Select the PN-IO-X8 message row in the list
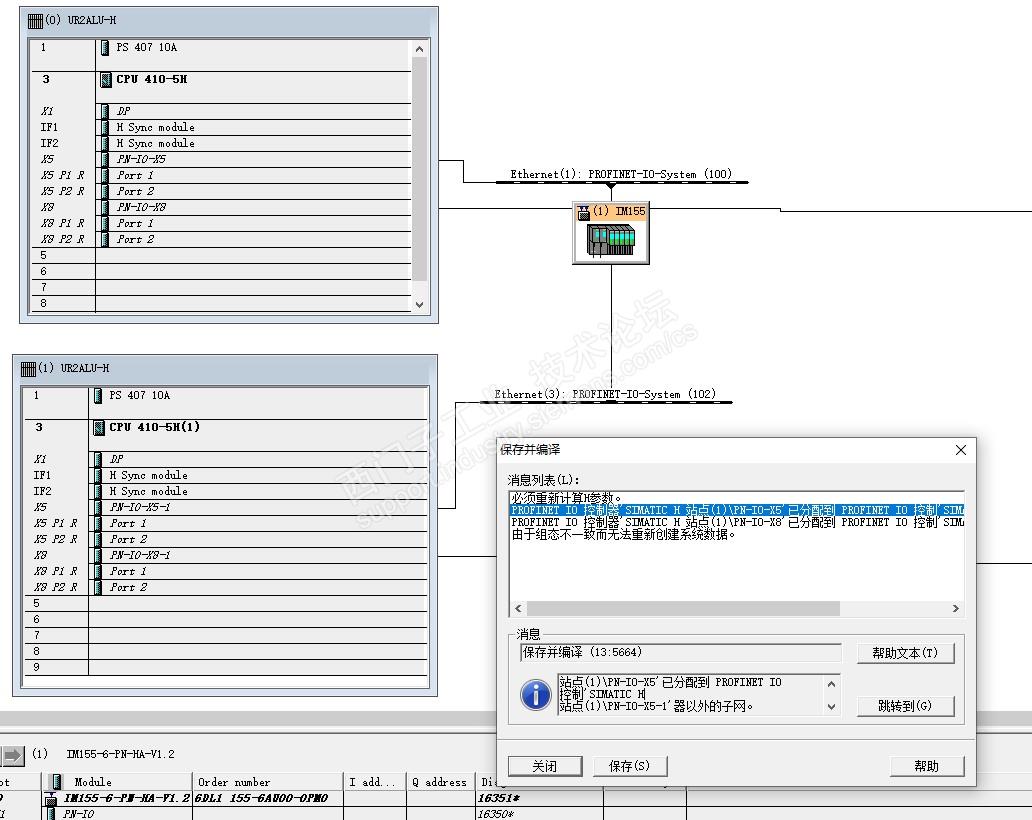The width and height of the screenshot is (1032, 820). pyautogui.click(x=737, y=522)
